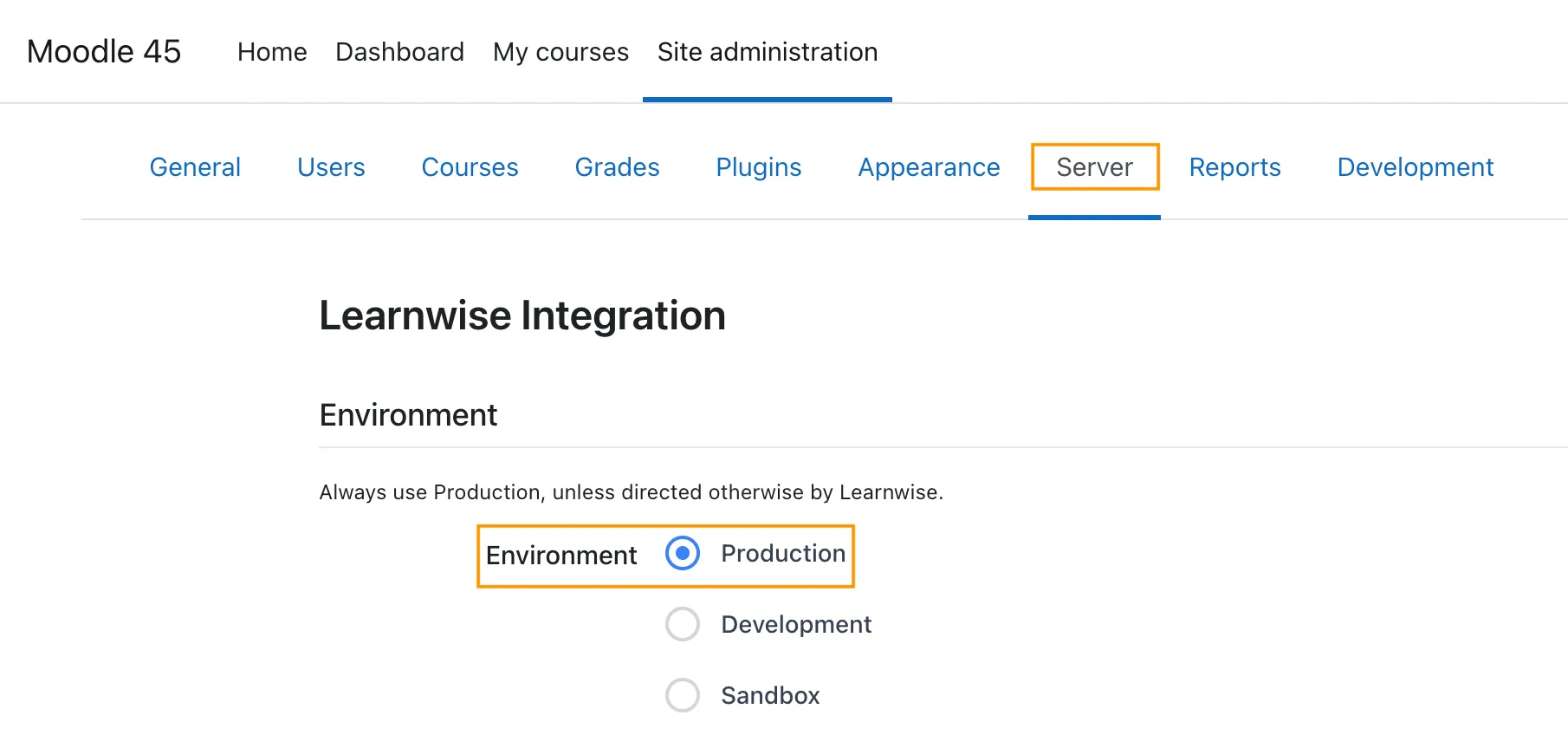The width and height of the screenshot is (1568, 735).
Task: Go to the Grades tab
Action: click(x=617, y=167)
